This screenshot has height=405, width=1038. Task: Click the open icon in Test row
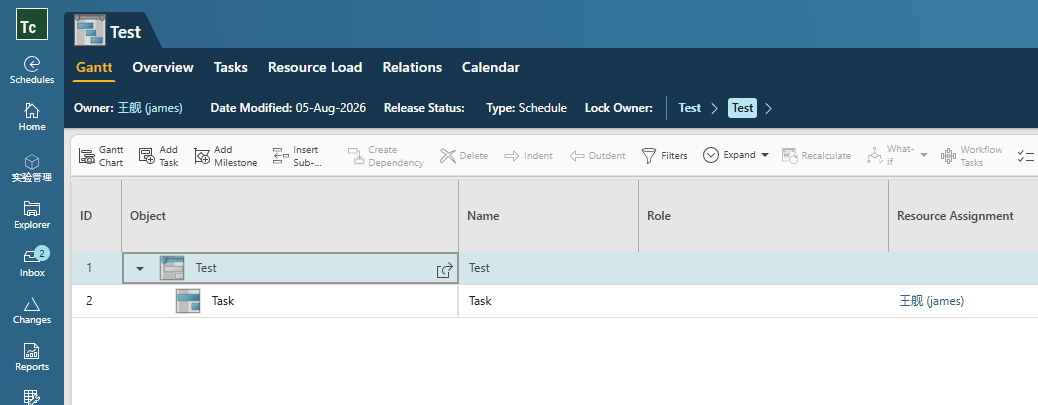[445, 269]
